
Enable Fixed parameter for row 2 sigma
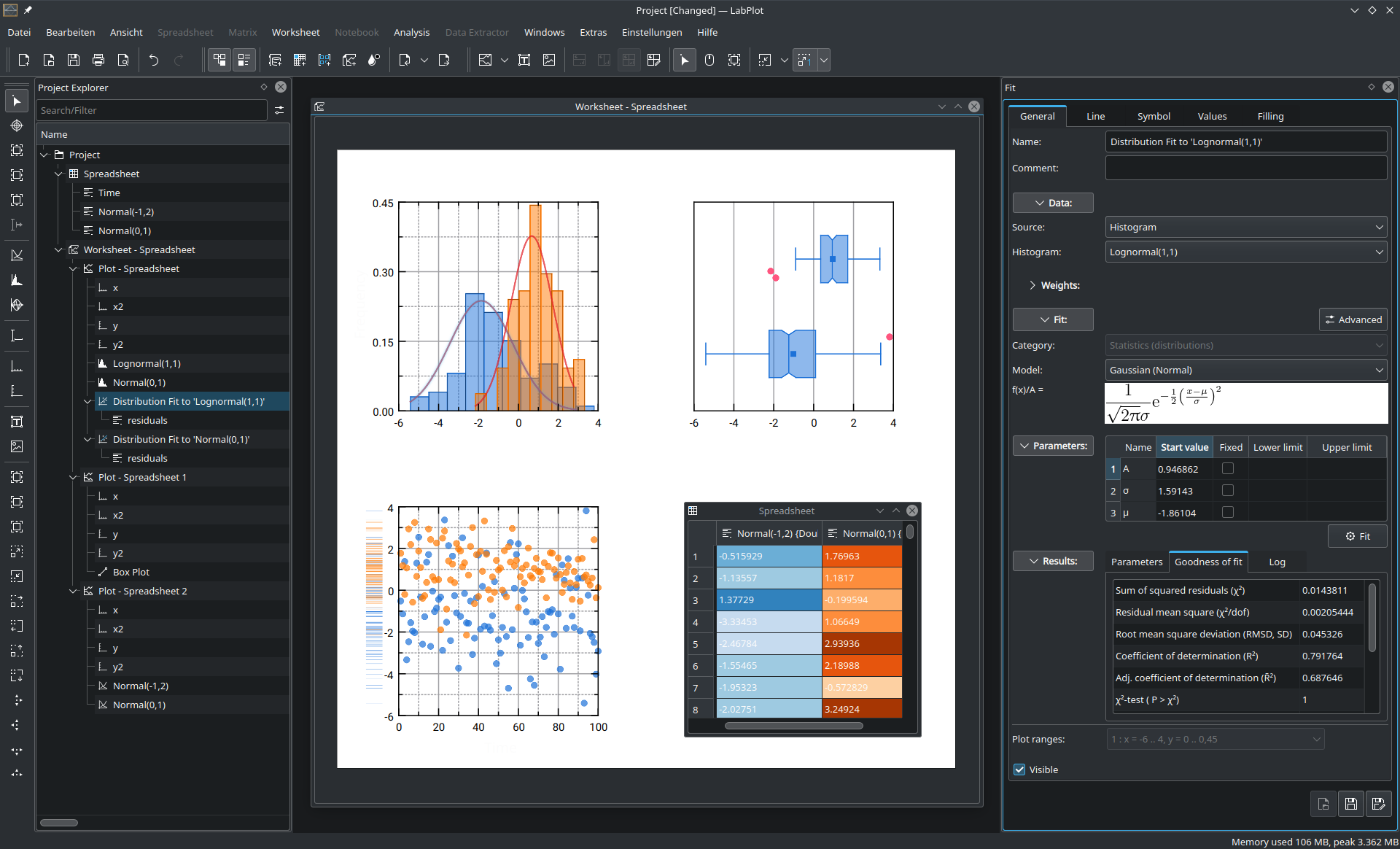1227,490
